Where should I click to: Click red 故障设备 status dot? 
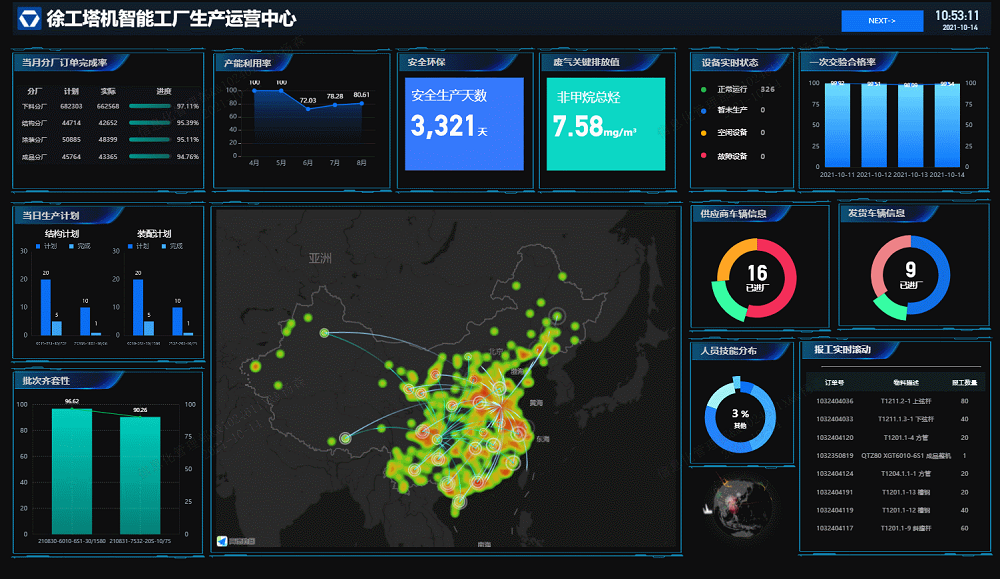pos(705,156)
